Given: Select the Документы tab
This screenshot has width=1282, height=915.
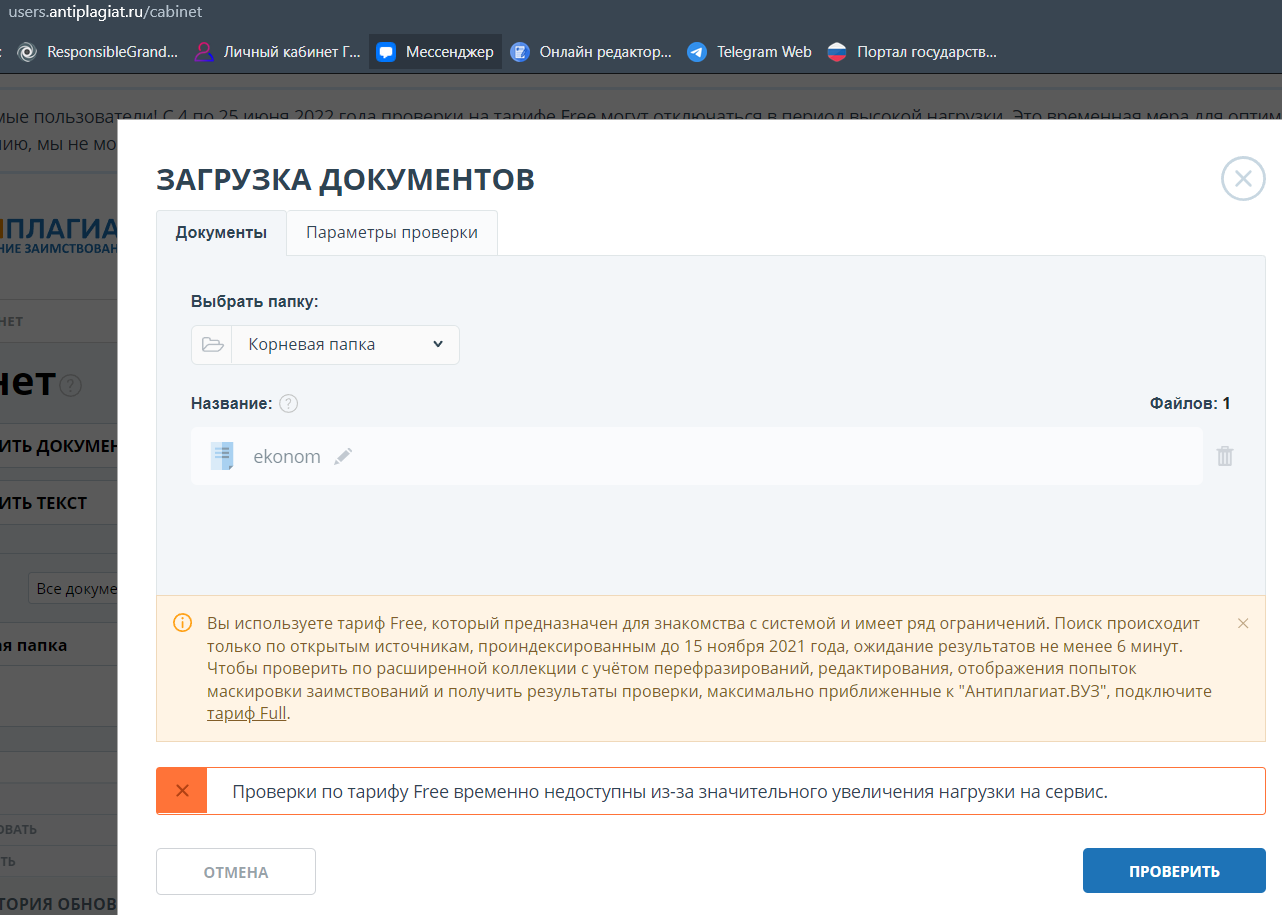Looking at the screenshot, I should pyautogui.click(x=221, y=232).
